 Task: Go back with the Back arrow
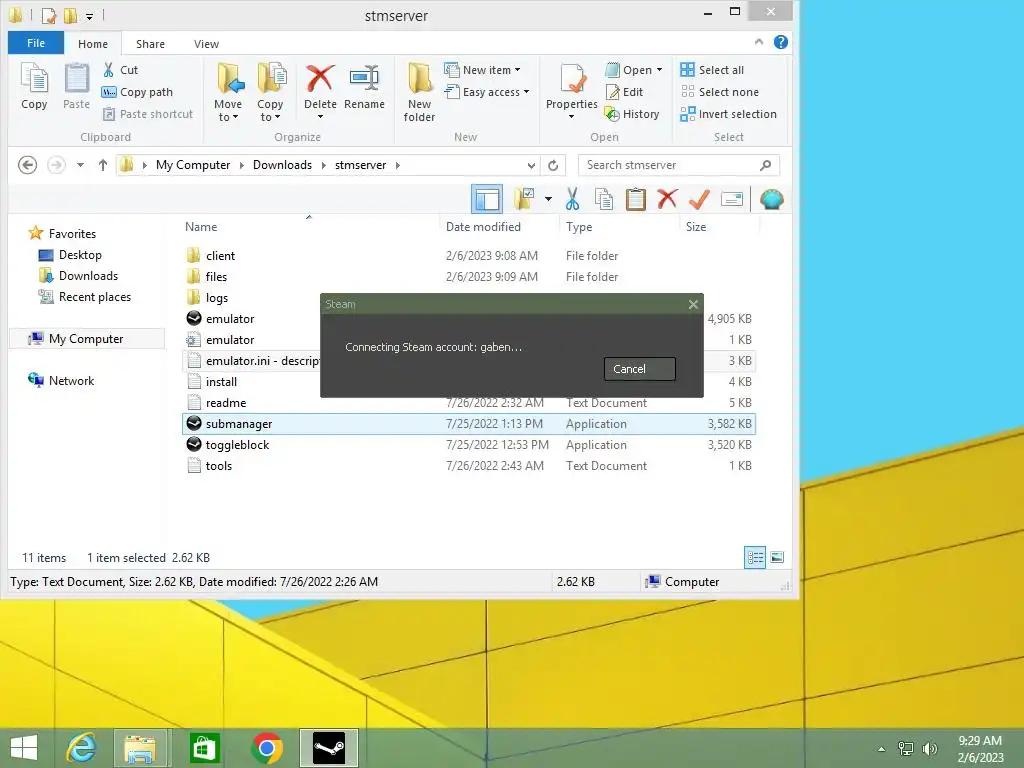27,165
